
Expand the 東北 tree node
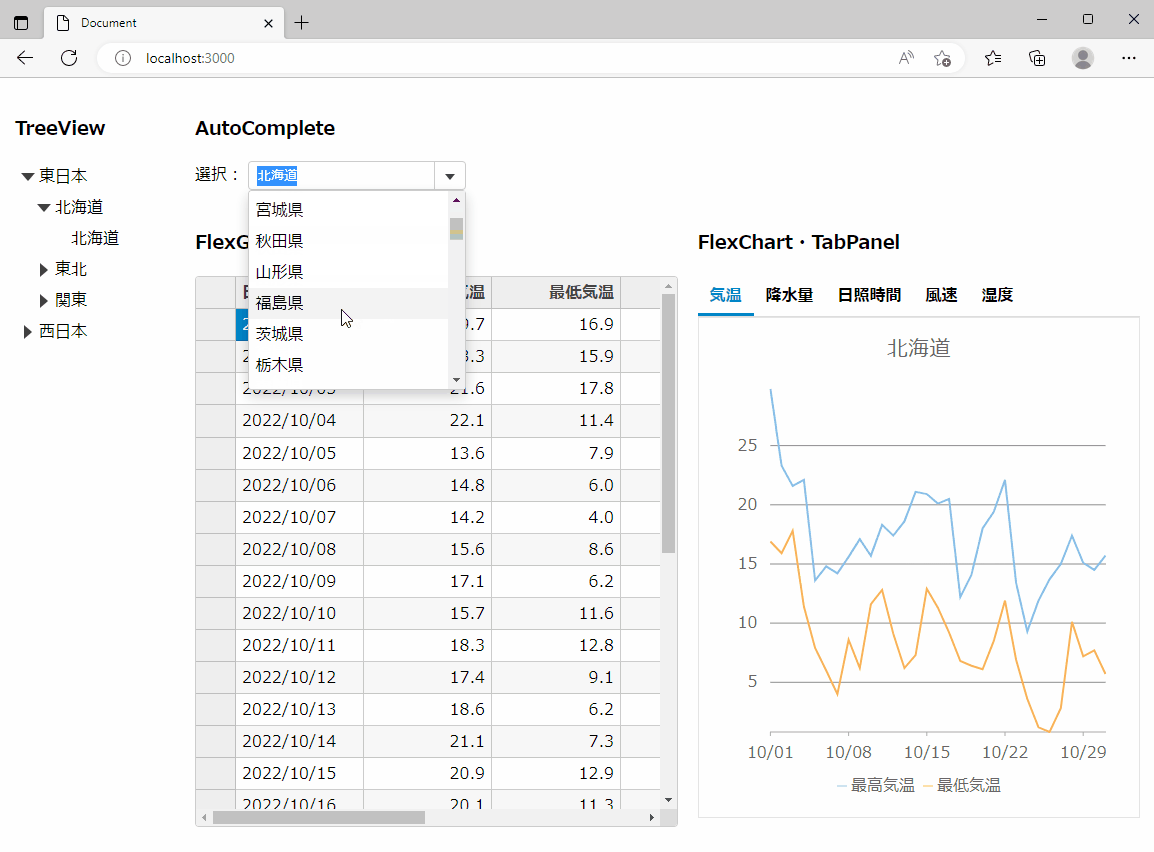click(44, 270)
